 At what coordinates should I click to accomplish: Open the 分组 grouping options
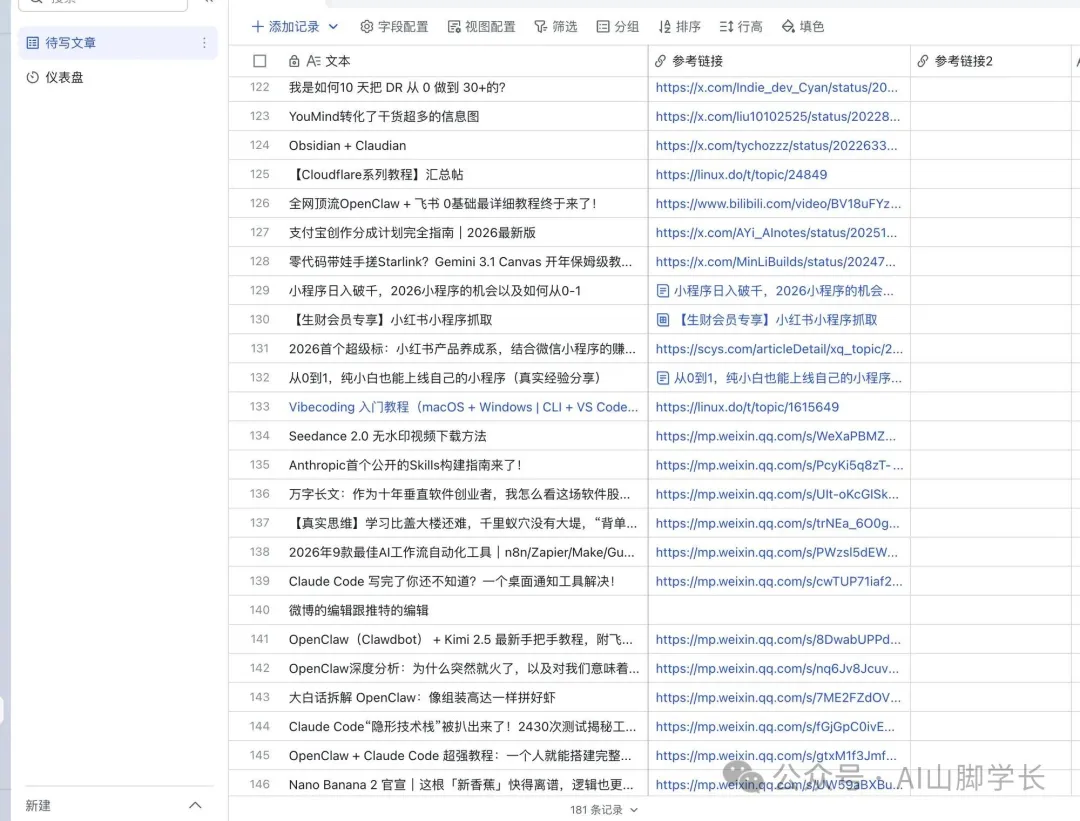click(x=617, y=27)
